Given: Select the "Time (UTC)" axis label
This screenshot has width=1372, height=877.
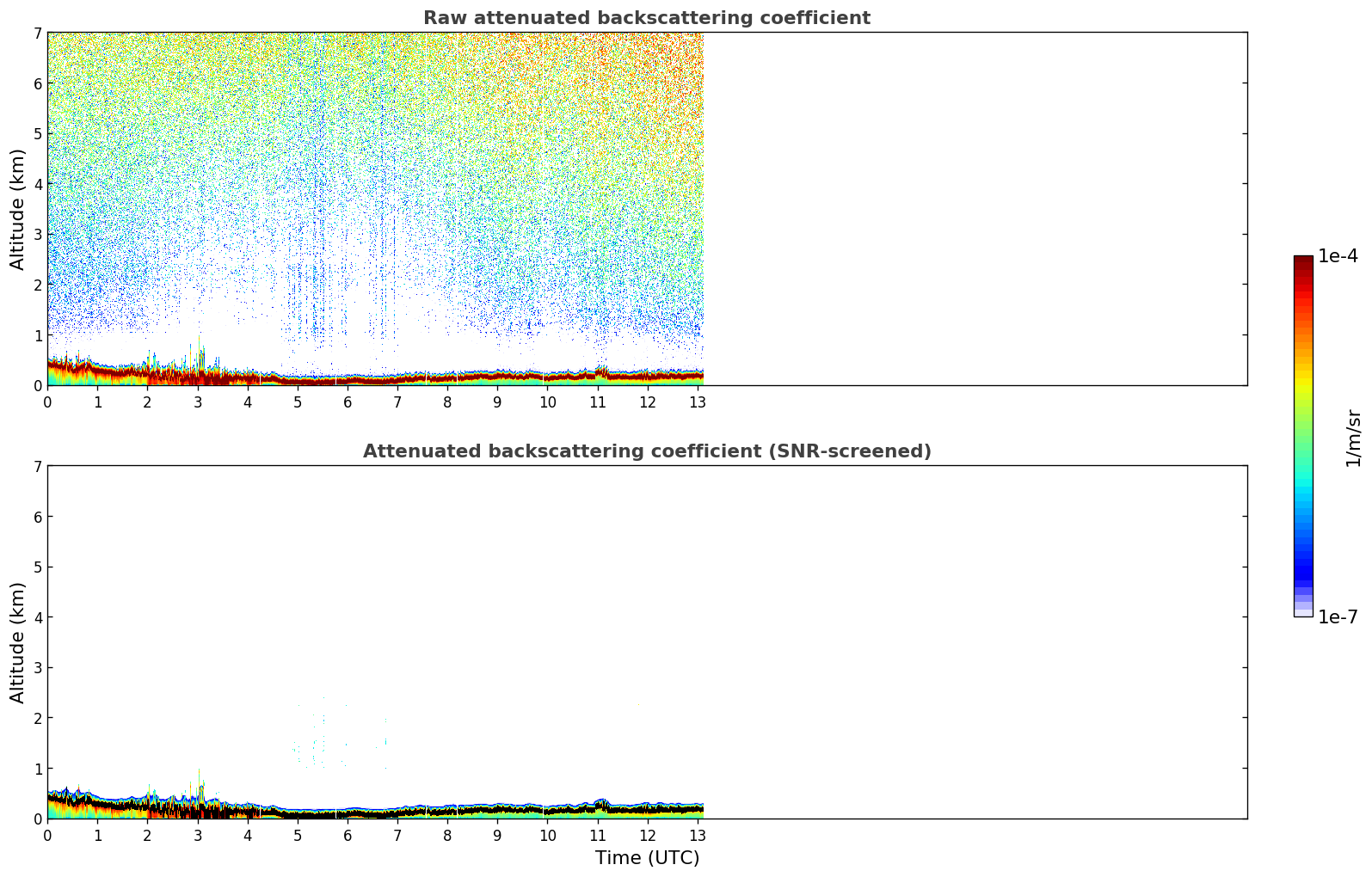Looking at the screenshot, I should 647,858.
